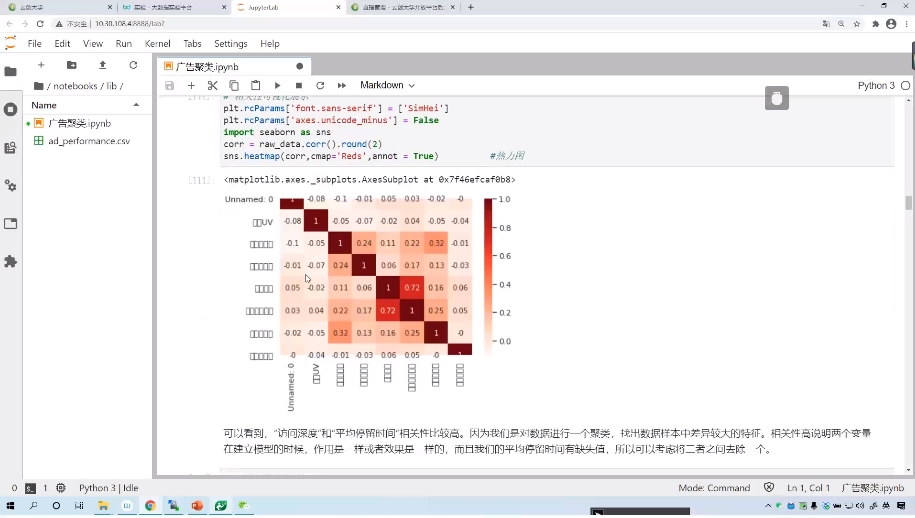This screenshot has width=915, height=518.
Task: Interrupt the kernel with stop button
Action: click(298, 86)
